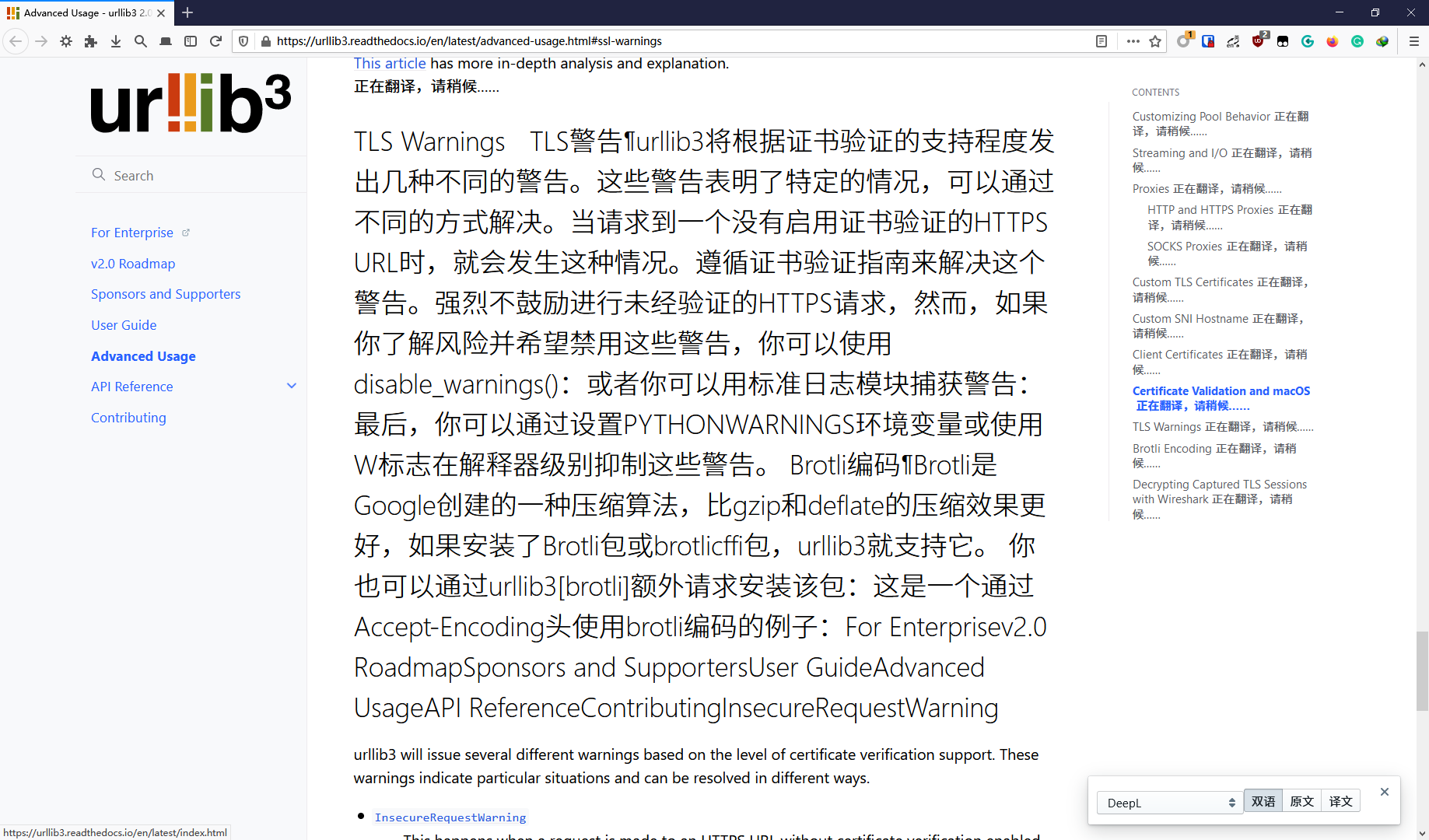This screenshot has height=840, width=1429.
Task: Open the browser settings gear icon
Action: [65, 41]
